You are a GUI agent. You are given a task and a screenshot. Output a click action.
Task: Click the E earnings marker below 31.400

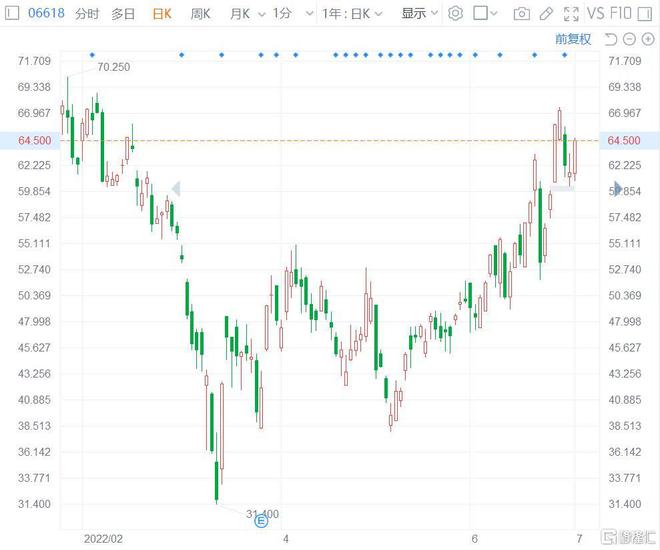(262, 520)
